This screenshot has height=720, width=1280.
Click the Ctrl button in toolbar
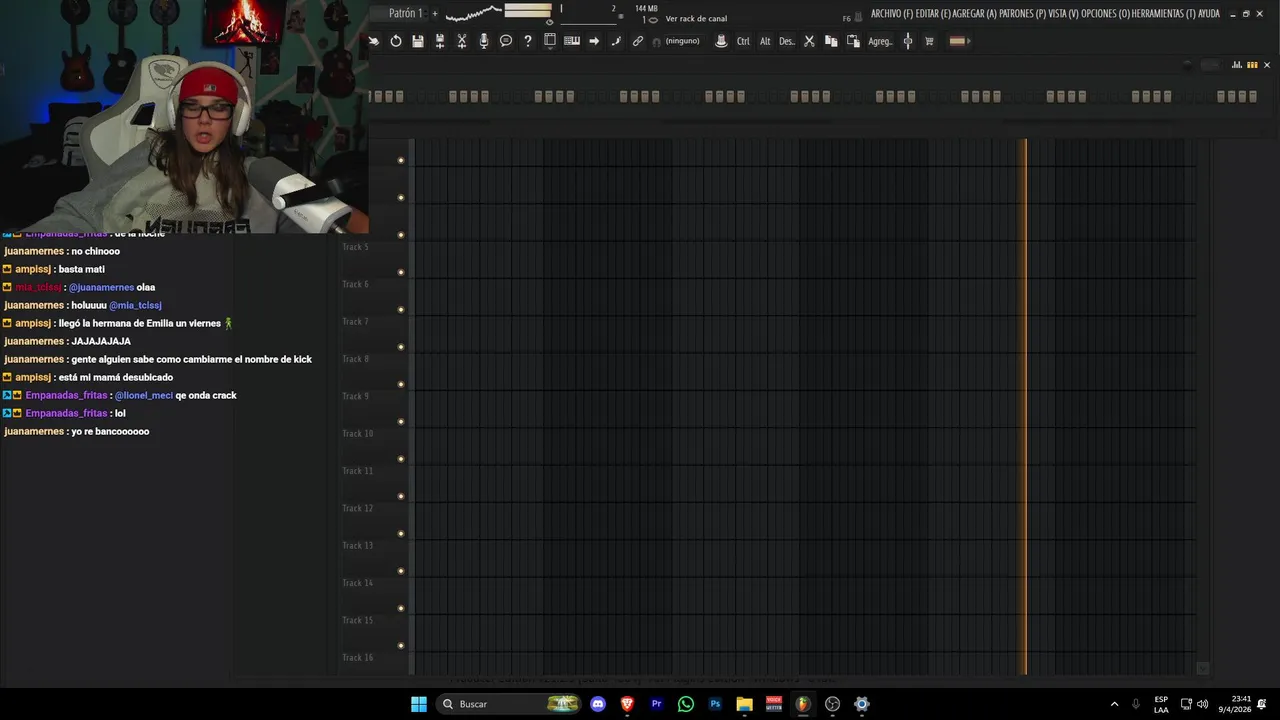coord(743,41)
